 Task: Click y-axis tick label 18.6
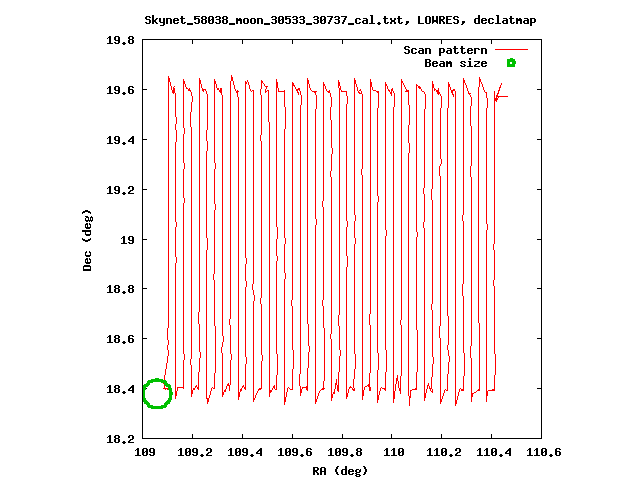[120, 339]
